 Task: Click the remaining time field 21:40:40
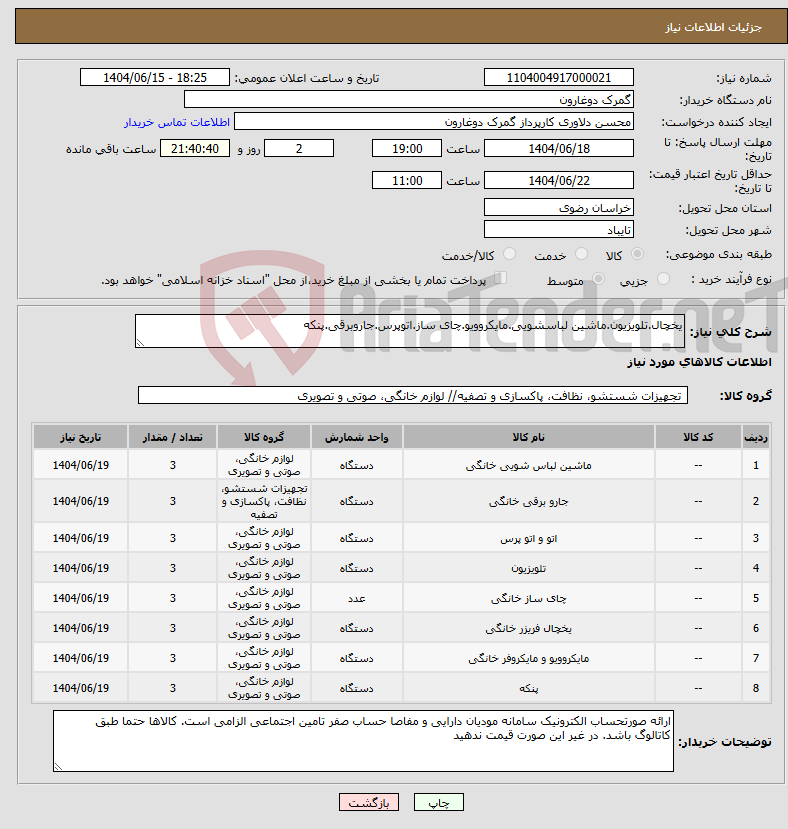tap(195, 148)
